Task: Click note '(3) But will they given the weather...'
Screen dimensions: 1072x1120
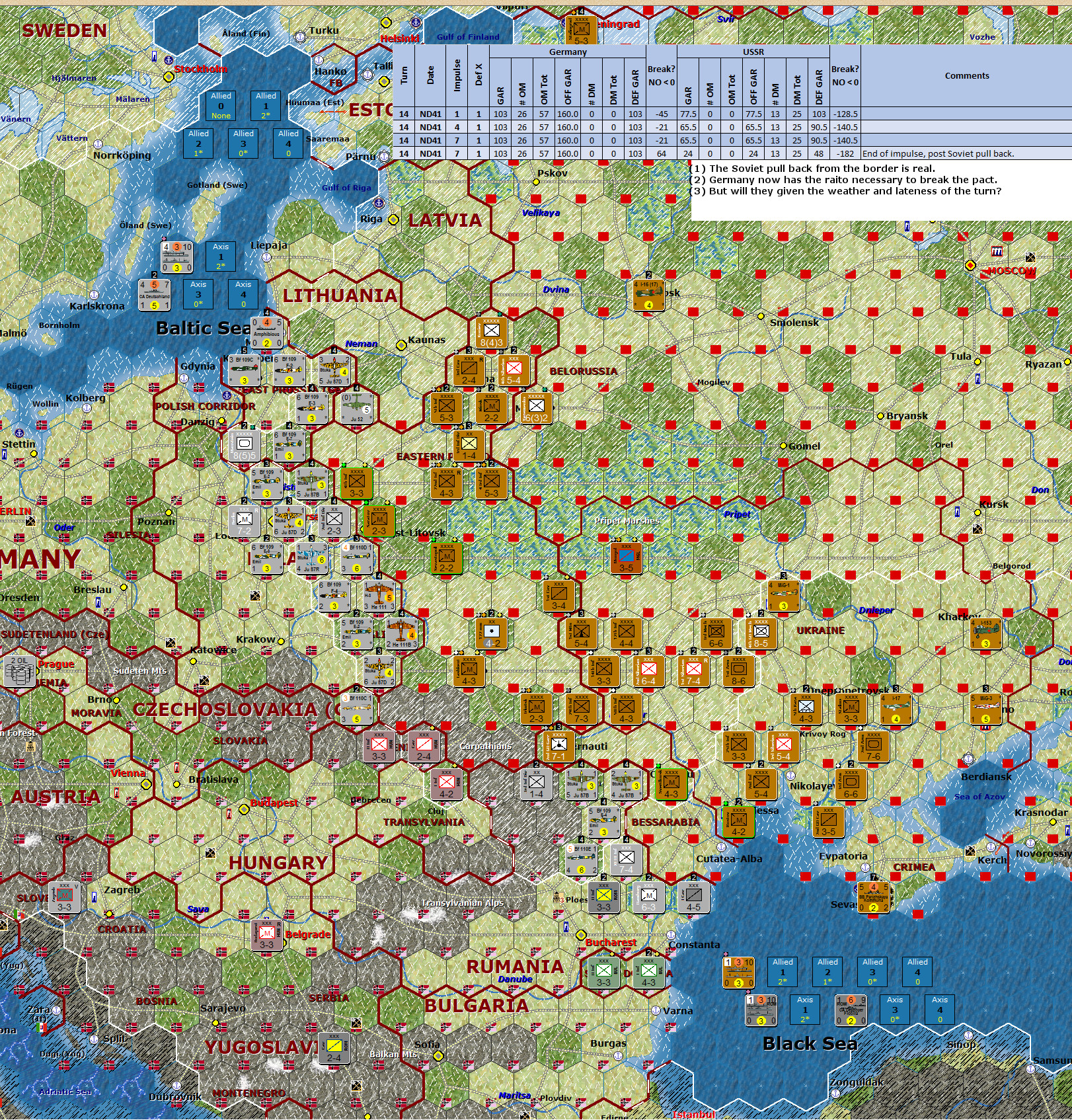Action: [x=845, y=191]
